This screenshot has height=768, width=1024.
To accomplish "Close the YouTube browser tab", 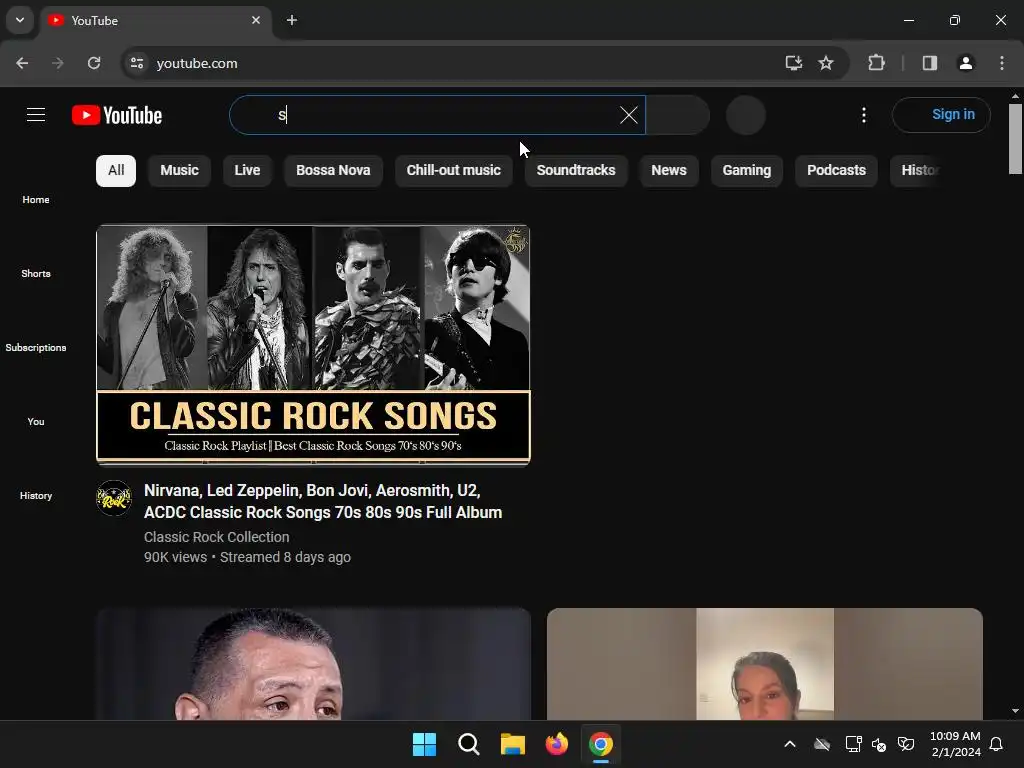I will click(x=256, y=20).
